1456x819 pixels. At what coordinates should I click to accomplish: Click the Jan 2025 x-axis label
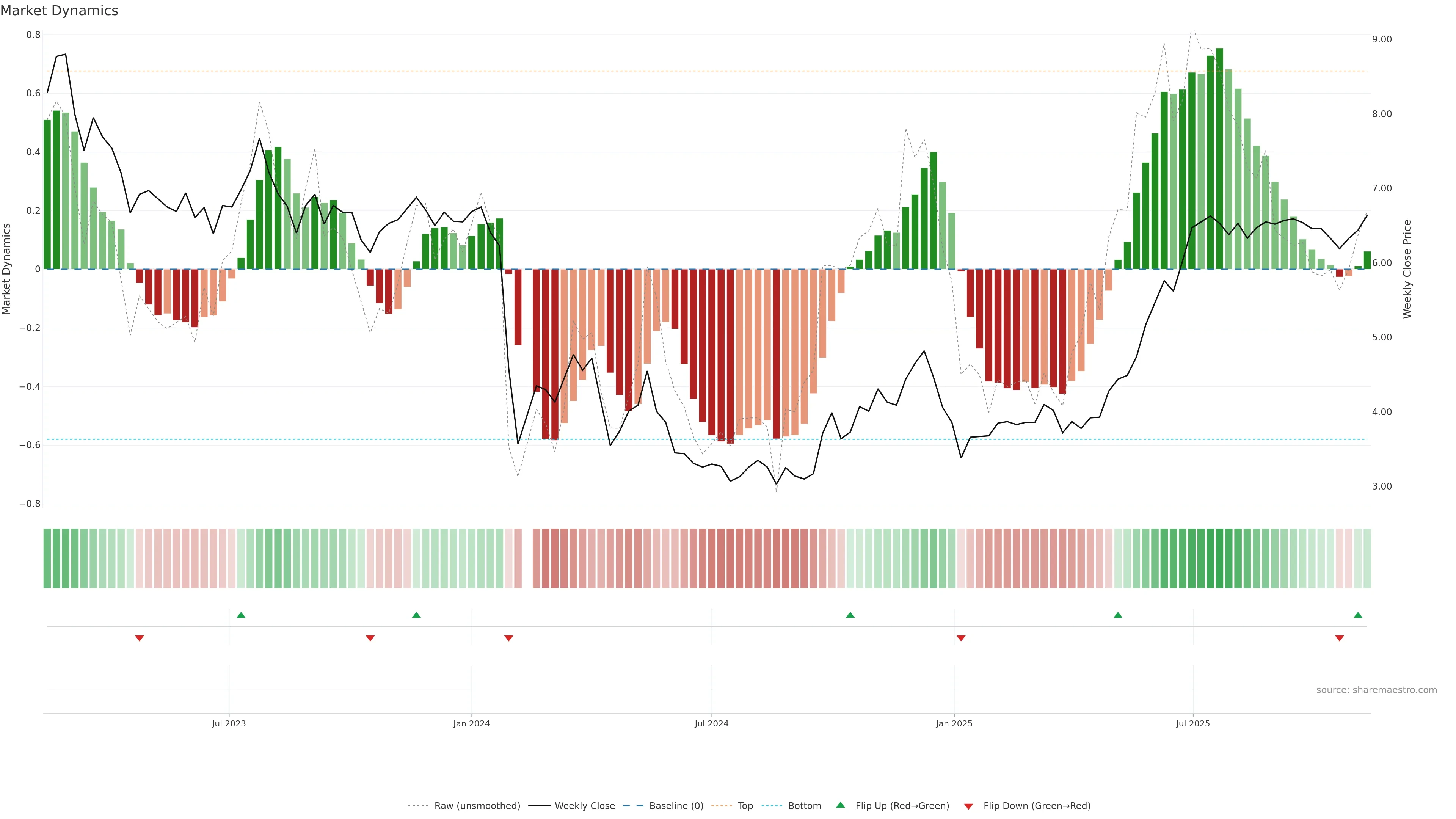click(954, 723)
